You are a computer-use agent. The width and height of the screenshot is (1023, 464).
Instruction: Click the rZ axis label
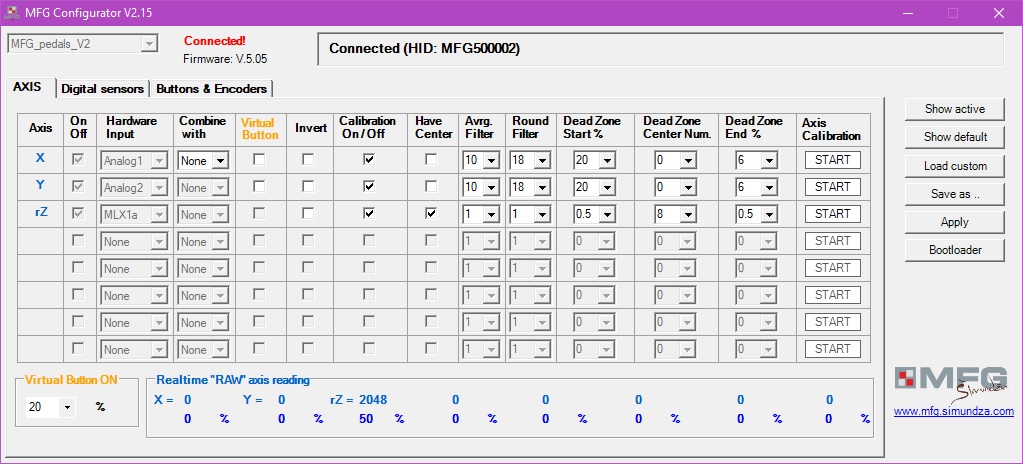pos(40,211)
